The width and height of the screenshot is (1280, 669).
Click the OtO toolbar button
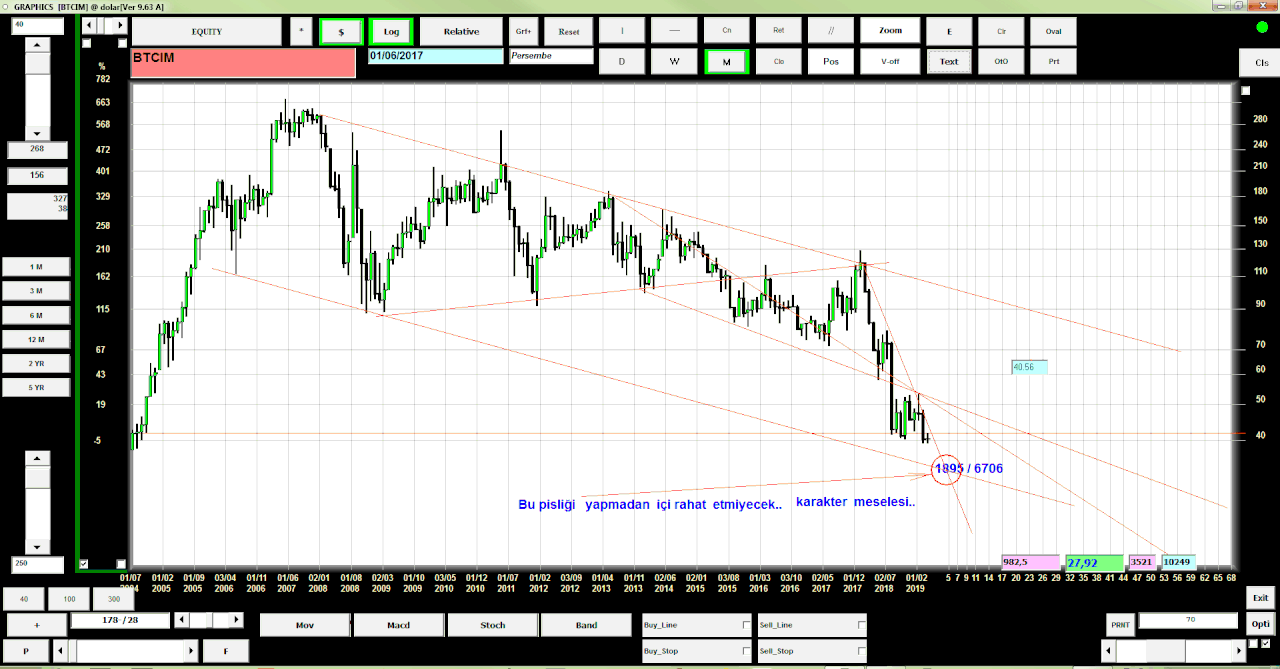pyautogui.click(x=1001, y=61)
